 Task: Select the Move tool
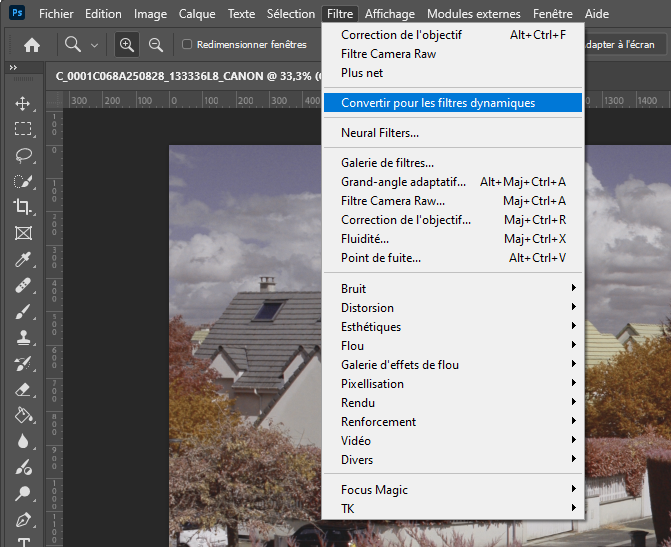point(24,104)
